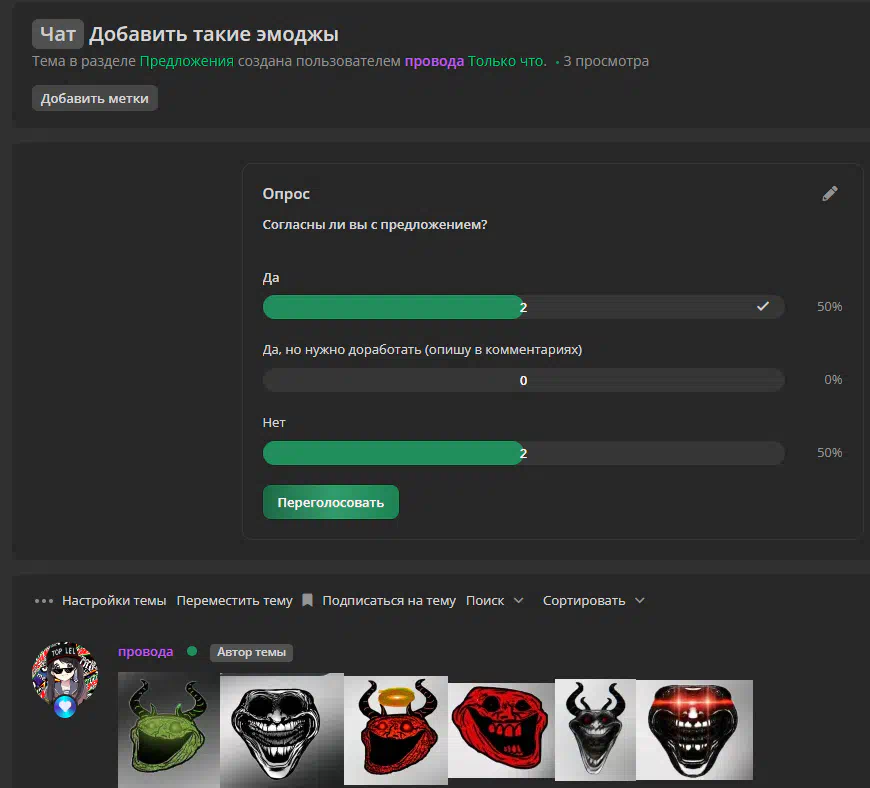Click the Да poll result bar

[524, 307]
